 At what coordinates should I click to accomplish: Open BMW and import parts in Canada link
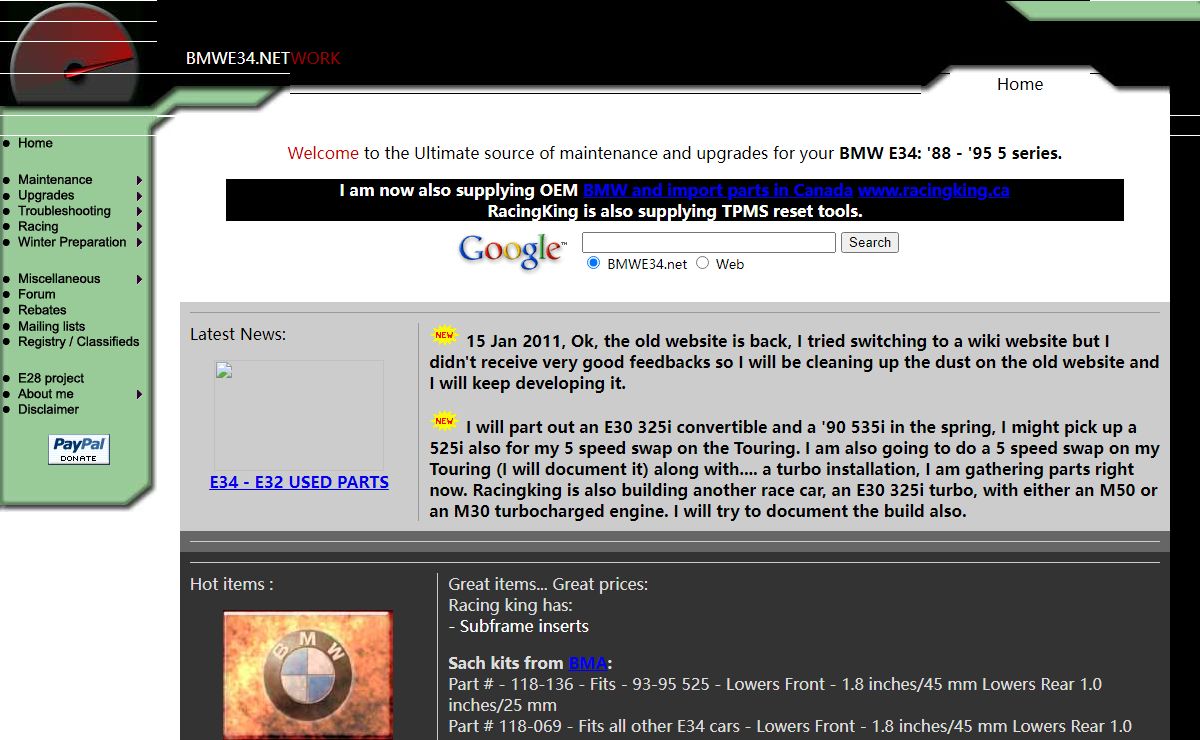point(718,190)
